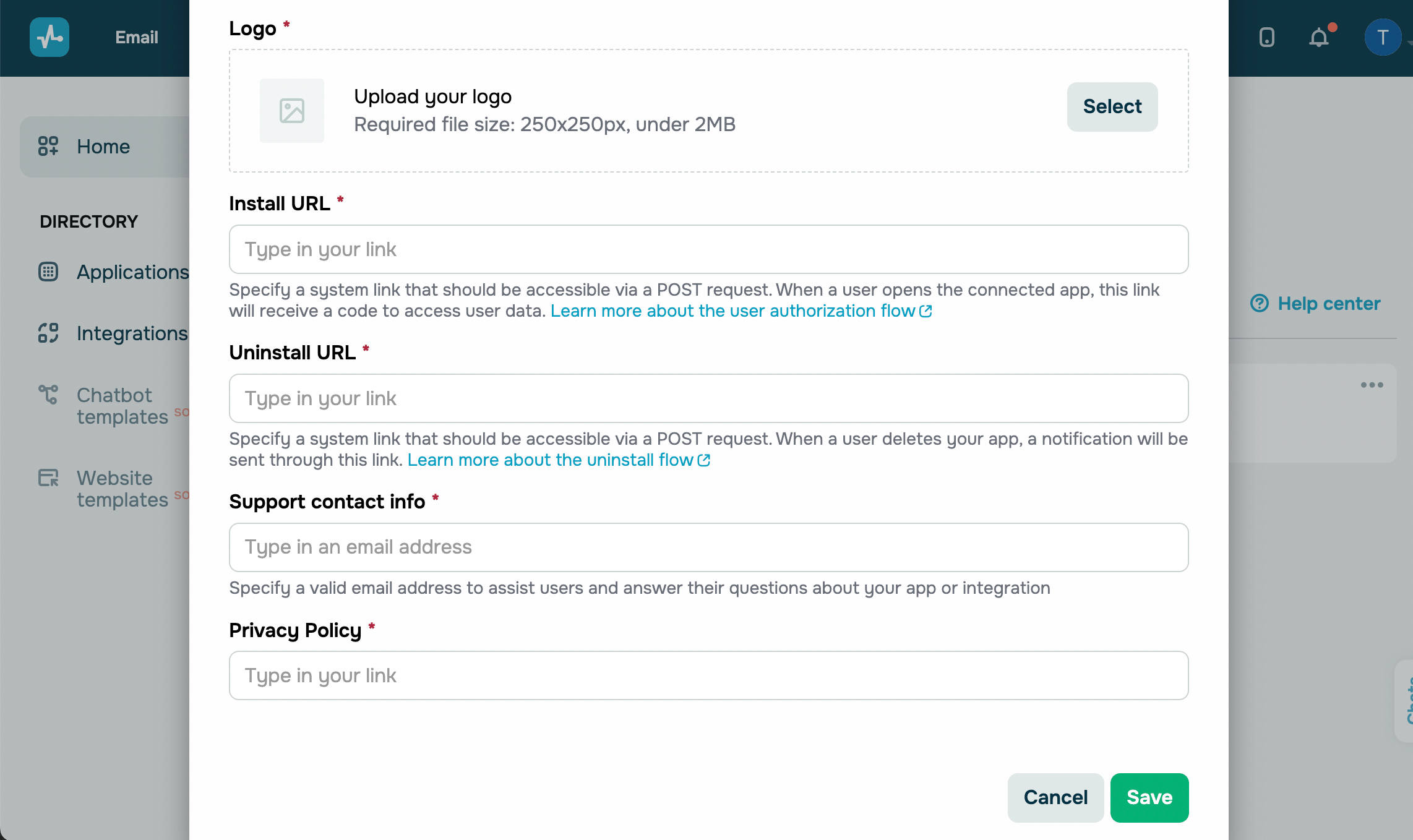The image size is (1413, 840).
Task: Click the Integrations sidebar icon
Action: click(x=48, y=333)
